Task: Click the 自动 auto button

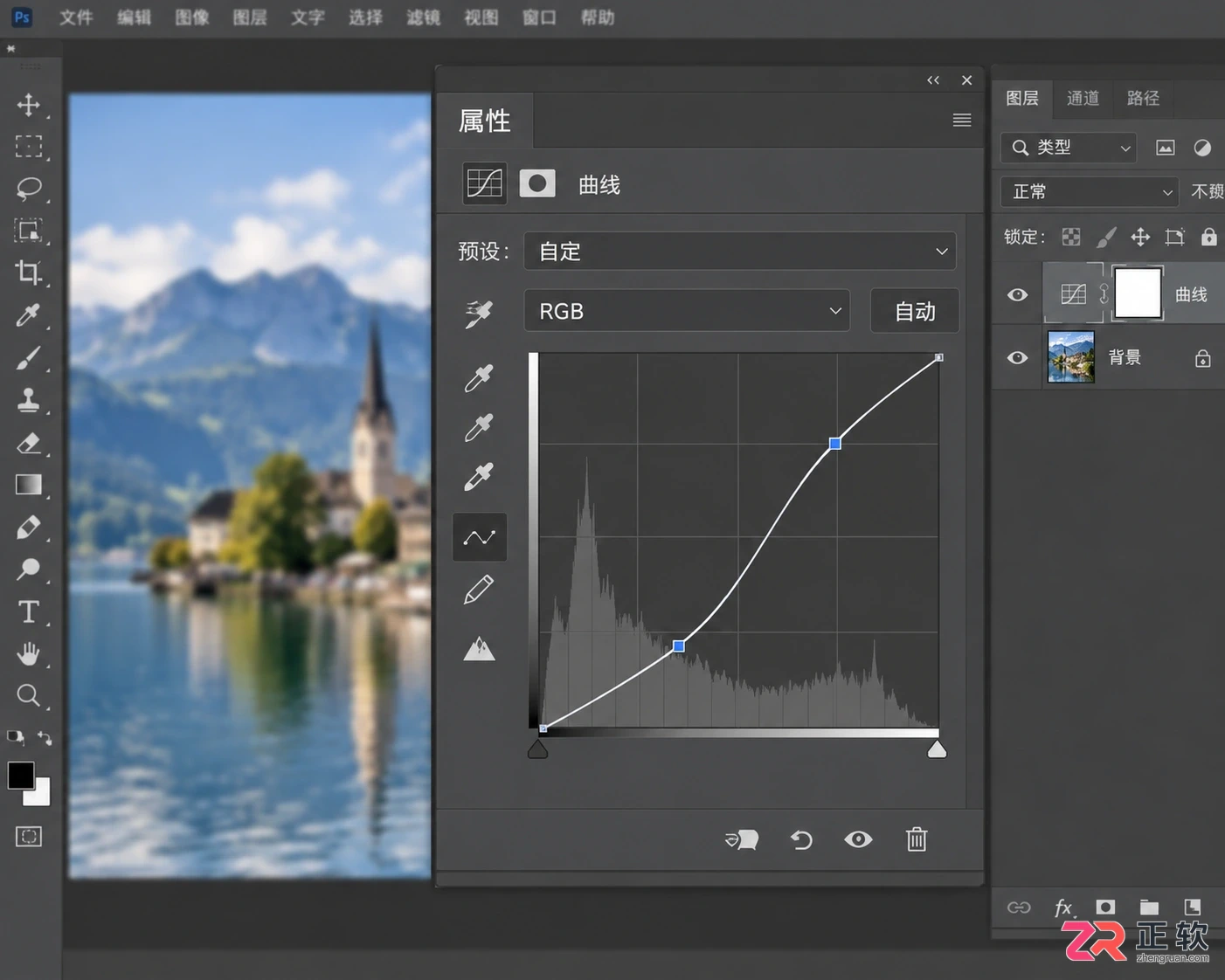Action: [915, 311]
